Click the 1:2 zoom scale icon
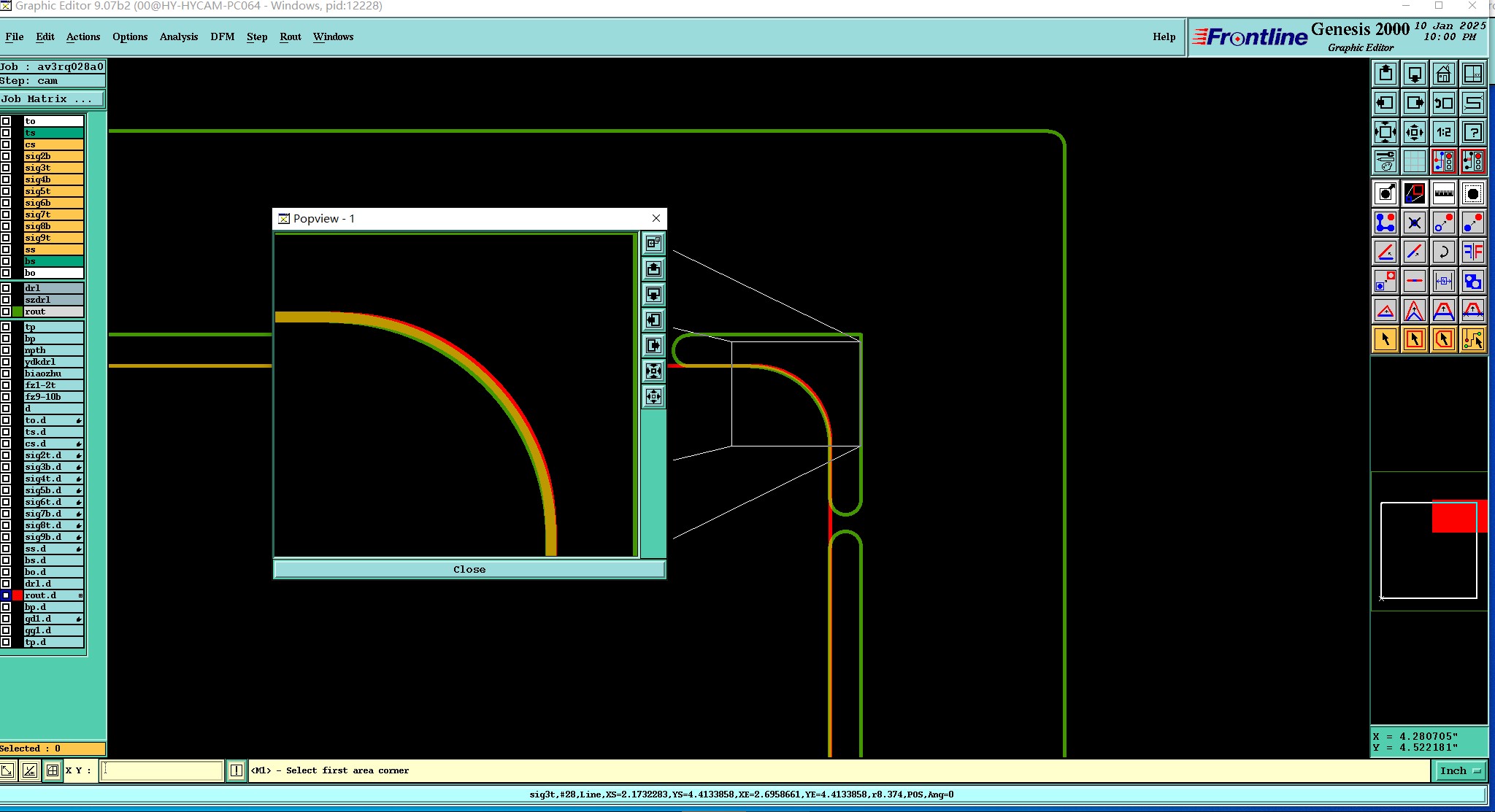Screen dimensions: 1495x812 [x=1443, y=132]
